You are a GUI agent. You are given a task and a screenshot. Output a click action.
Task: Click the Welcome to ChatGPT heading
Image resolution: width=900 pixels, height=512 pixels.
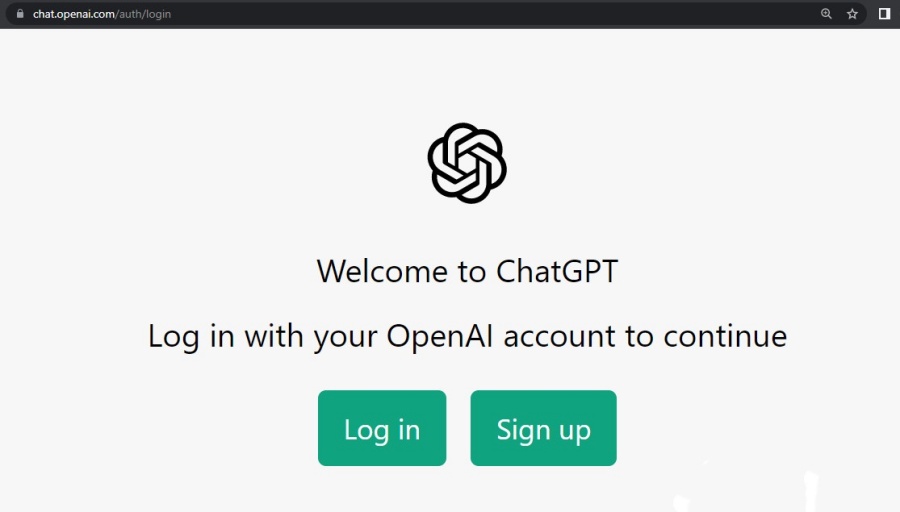467,271
